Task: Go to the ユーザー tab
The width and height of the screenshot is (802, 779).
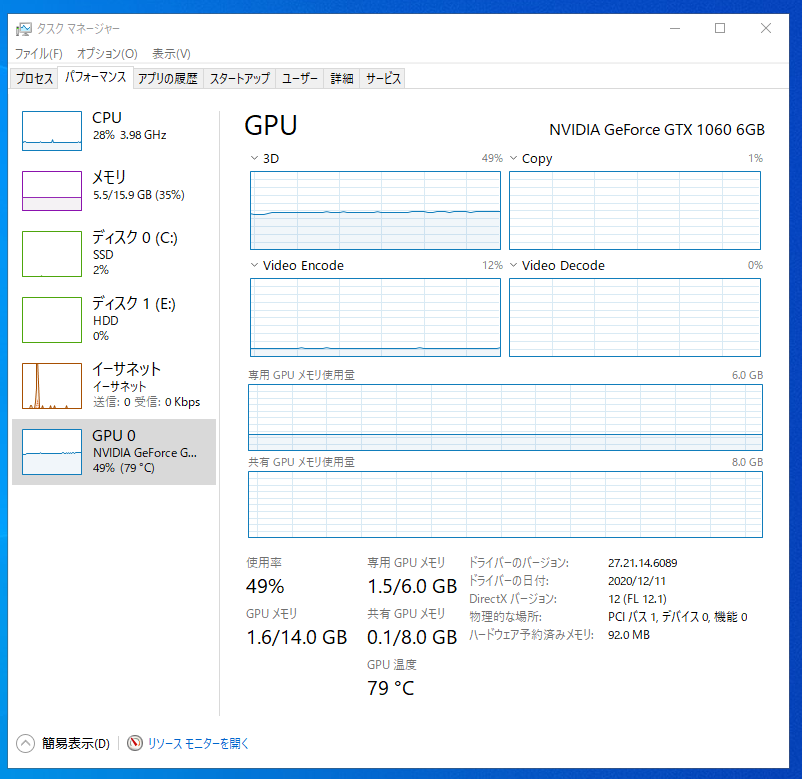Action: click(300, 78)
